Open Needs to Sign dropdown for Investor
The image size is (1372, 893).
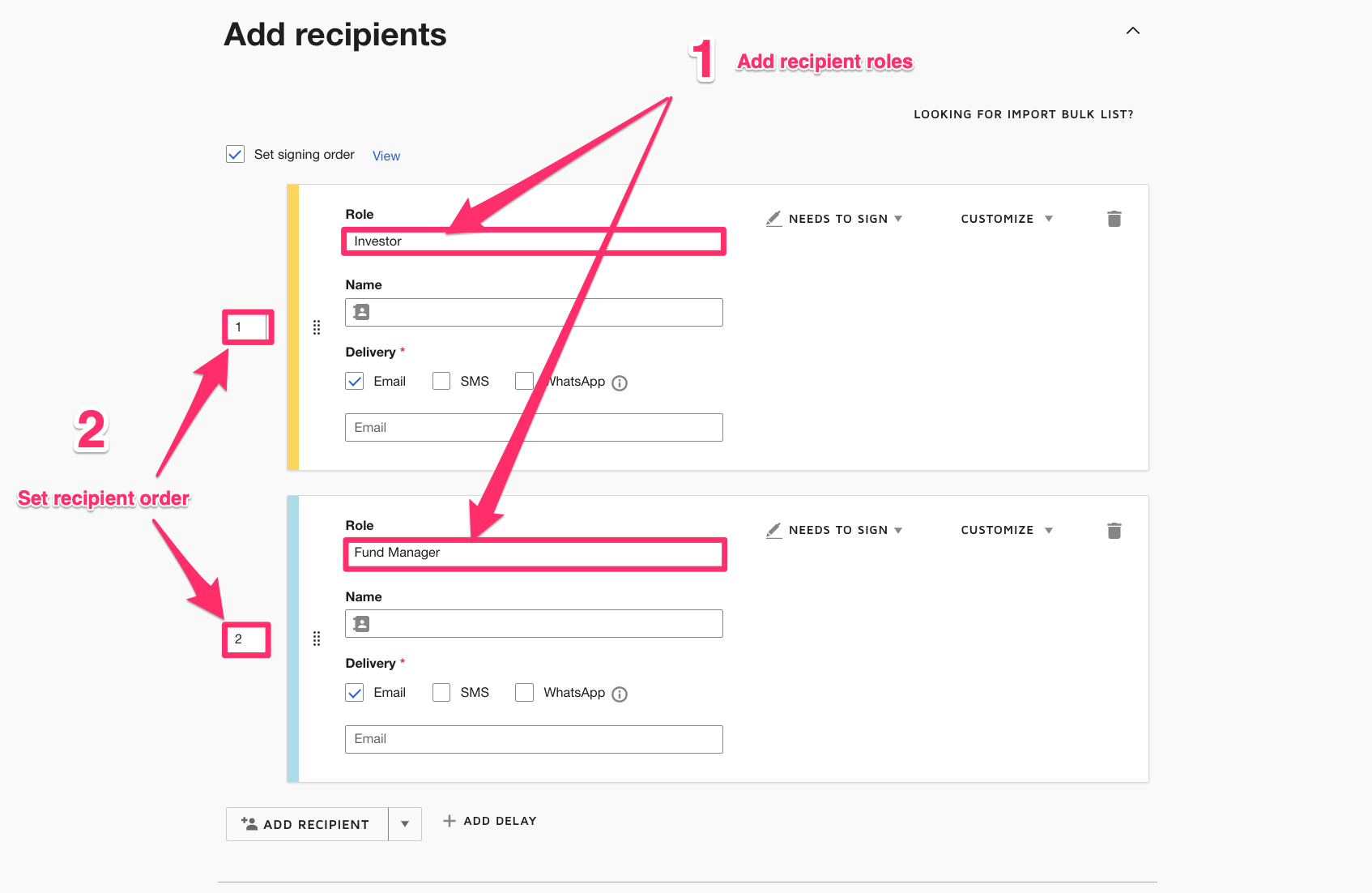click(x=834, y=219)
